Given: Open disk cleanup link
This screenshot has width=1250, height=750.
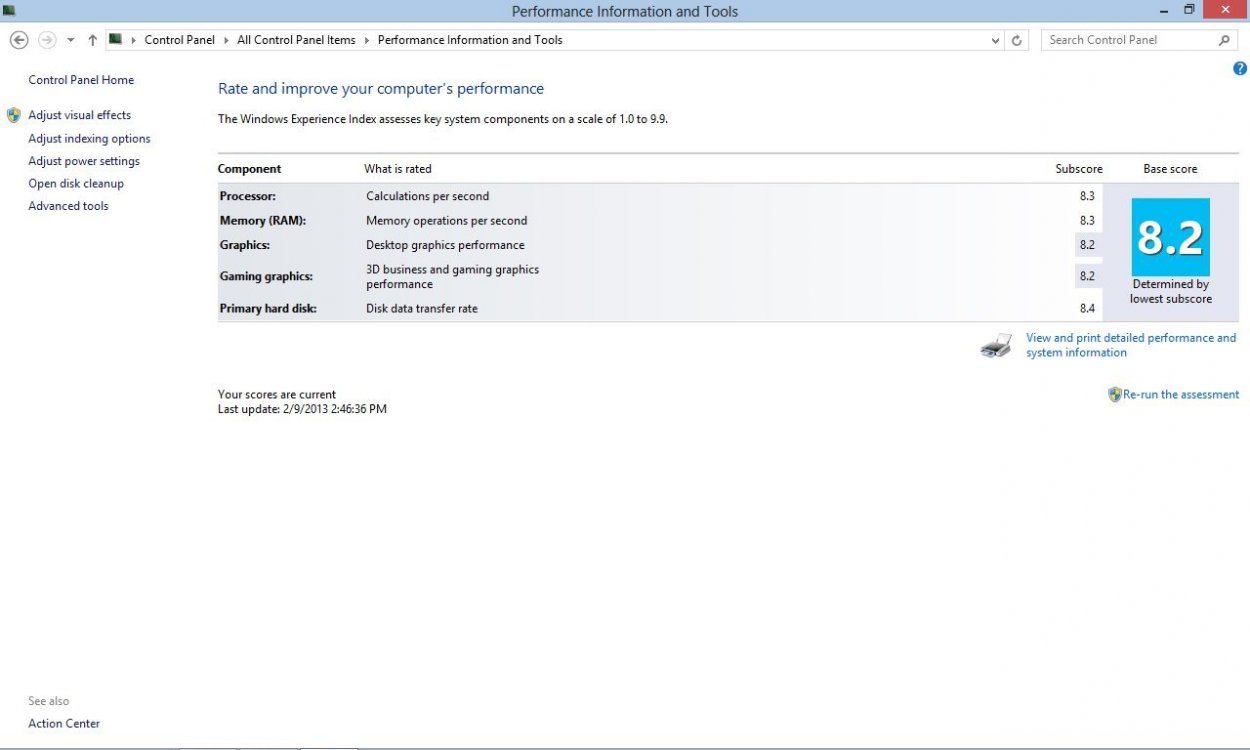Looking at the screenshot, I should (76, 184).
